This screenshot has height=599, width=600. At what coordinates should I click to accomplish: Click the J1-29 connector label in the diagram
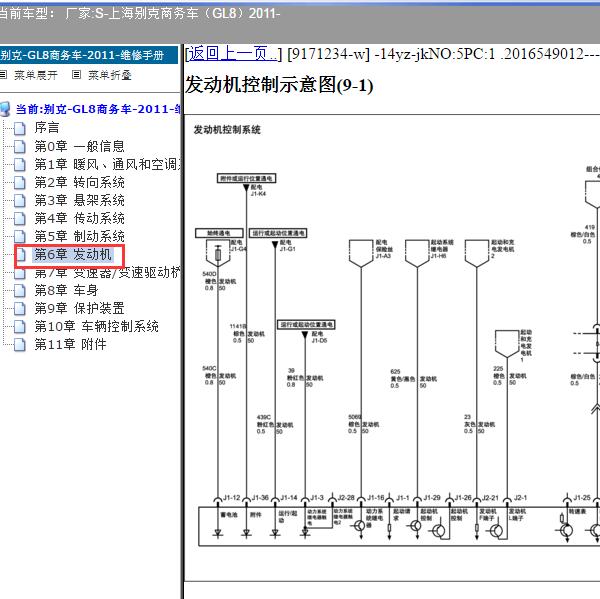coord(432,498)
